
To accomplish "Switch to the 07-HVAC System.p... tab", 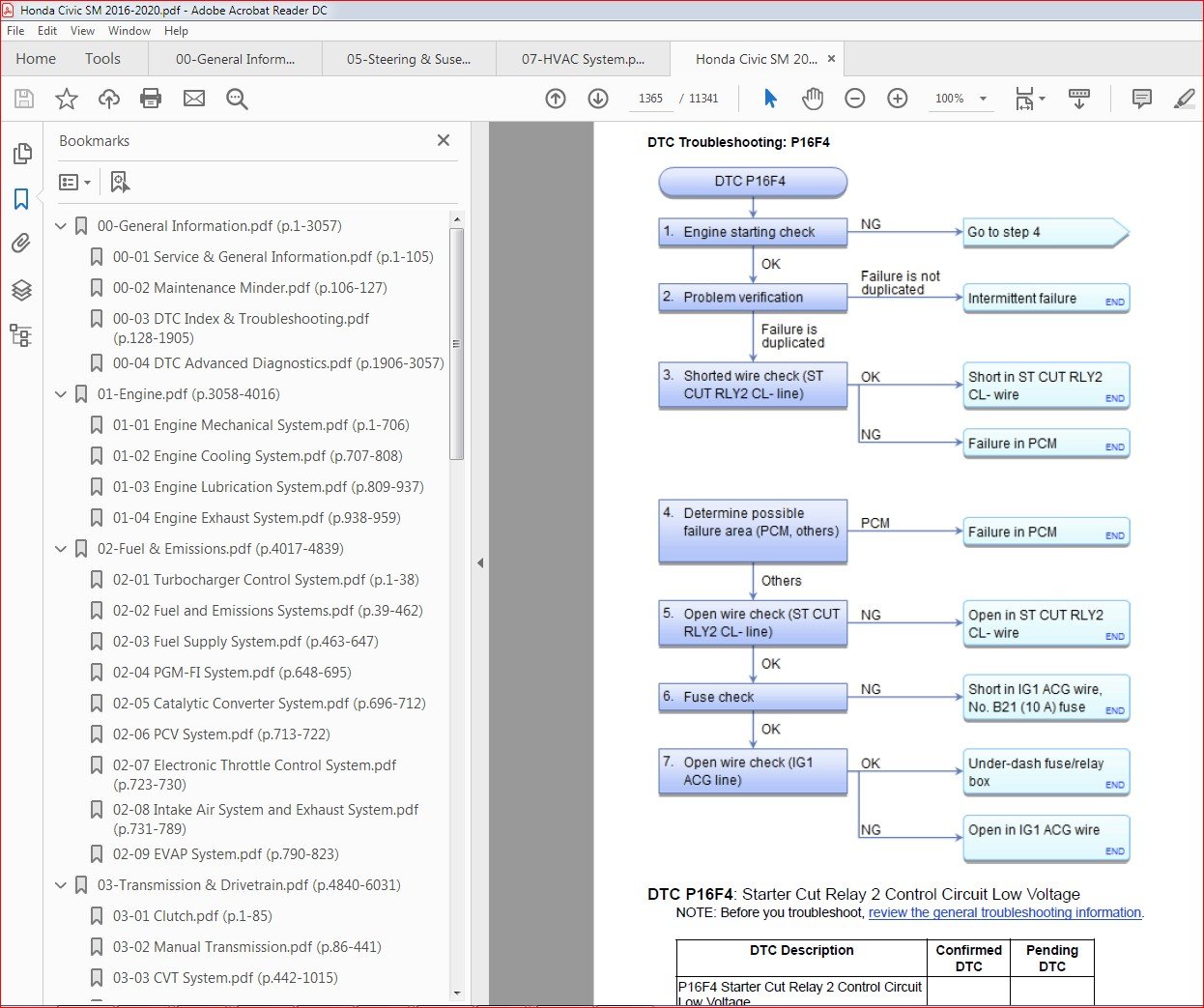I will click(583, 59).
